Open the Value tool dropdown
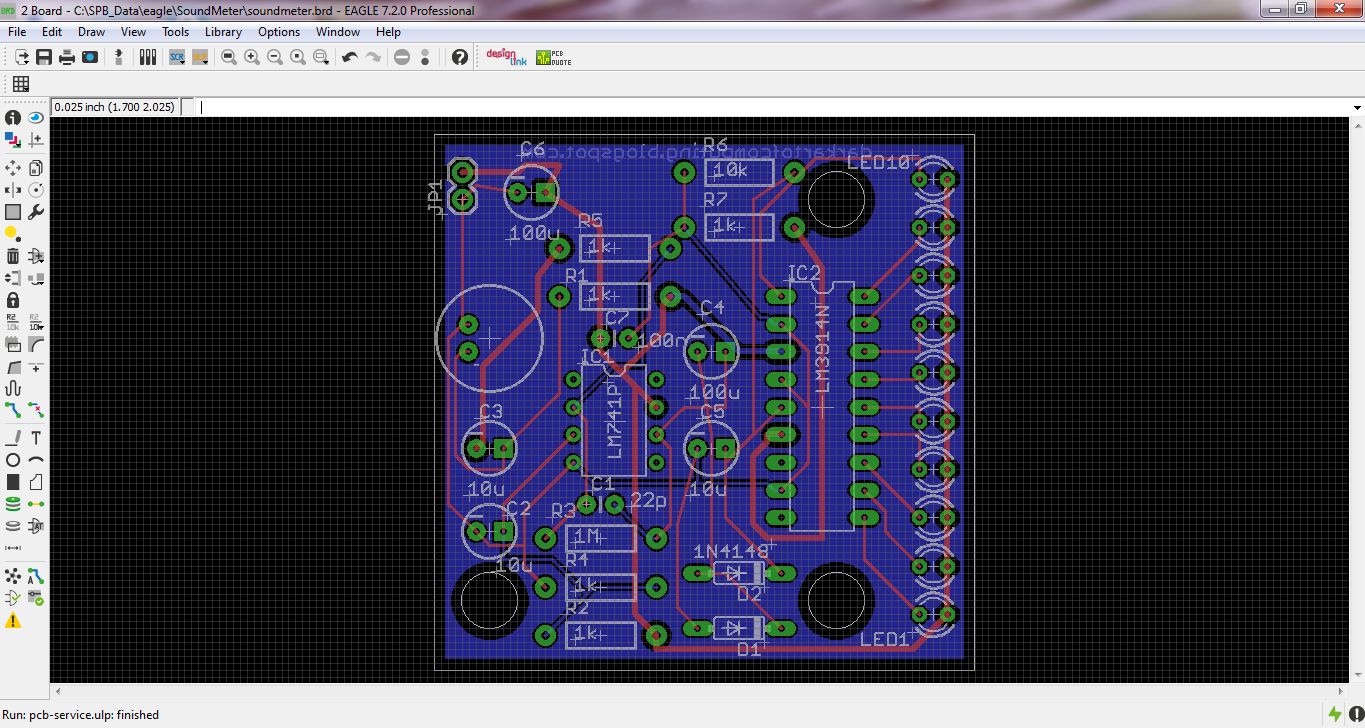This screenshot has width=1365, height=728. [36, 322]
